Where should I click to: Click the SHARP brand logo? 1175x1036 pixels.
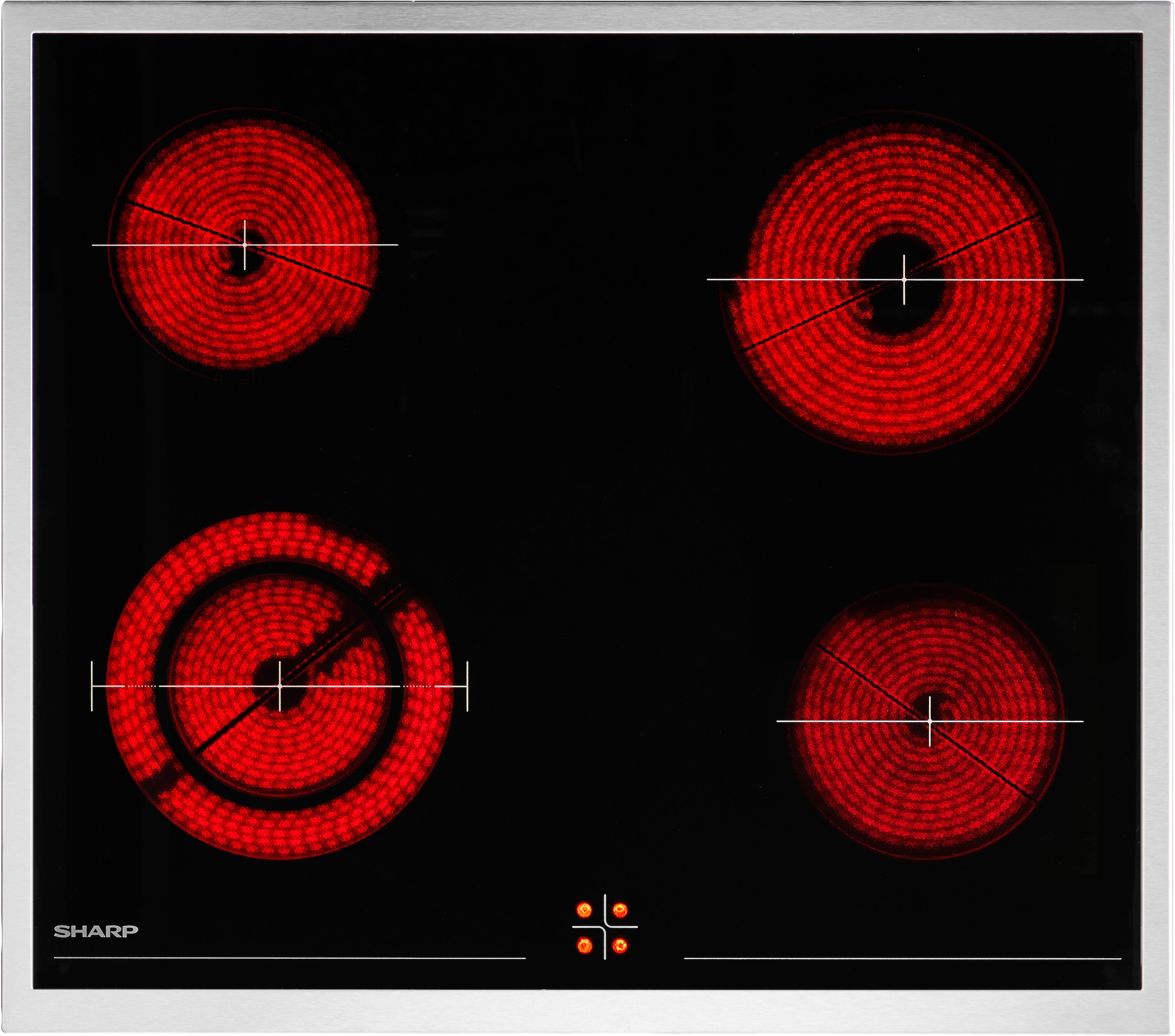click(96, 931)
